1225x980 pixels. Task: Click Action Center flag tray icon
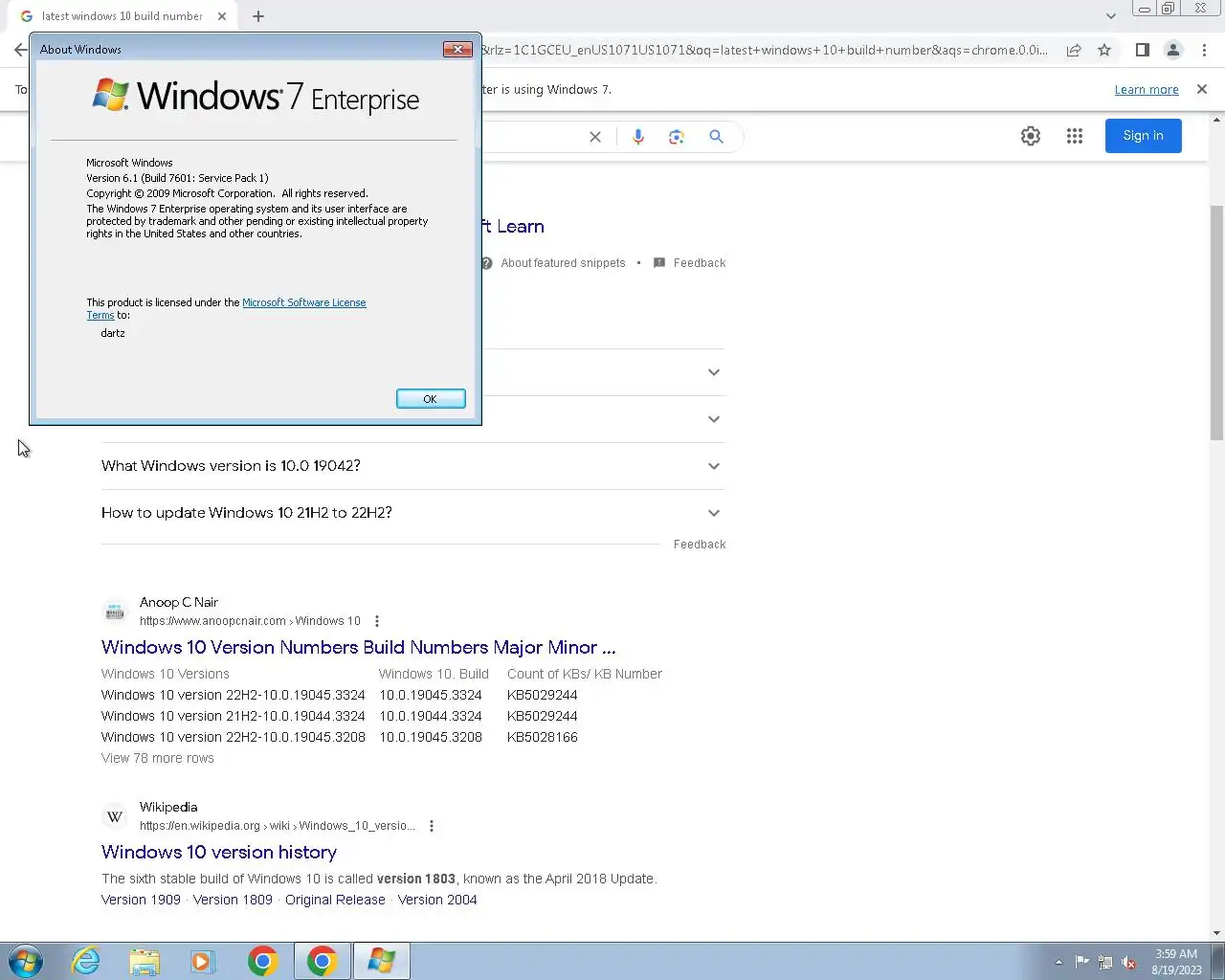(1081, 962)
